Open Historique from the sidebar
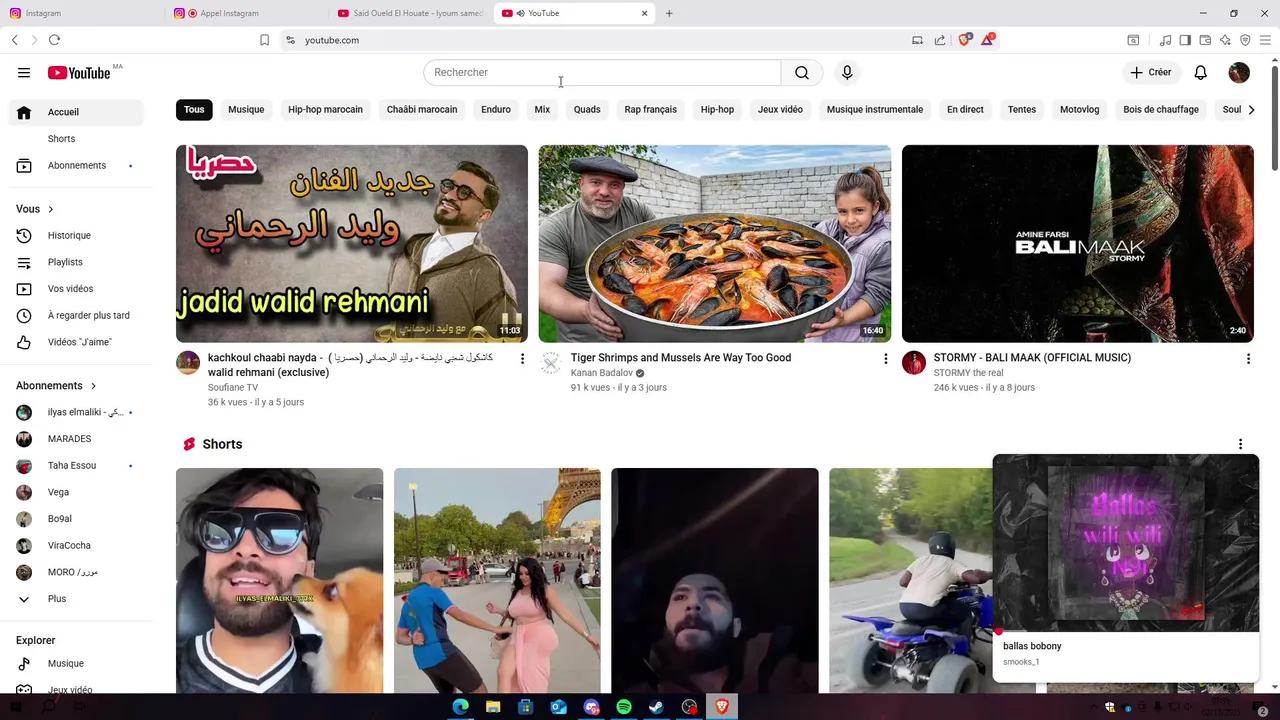This screenshot has width=1280, height=720. [x=76, y=235]
